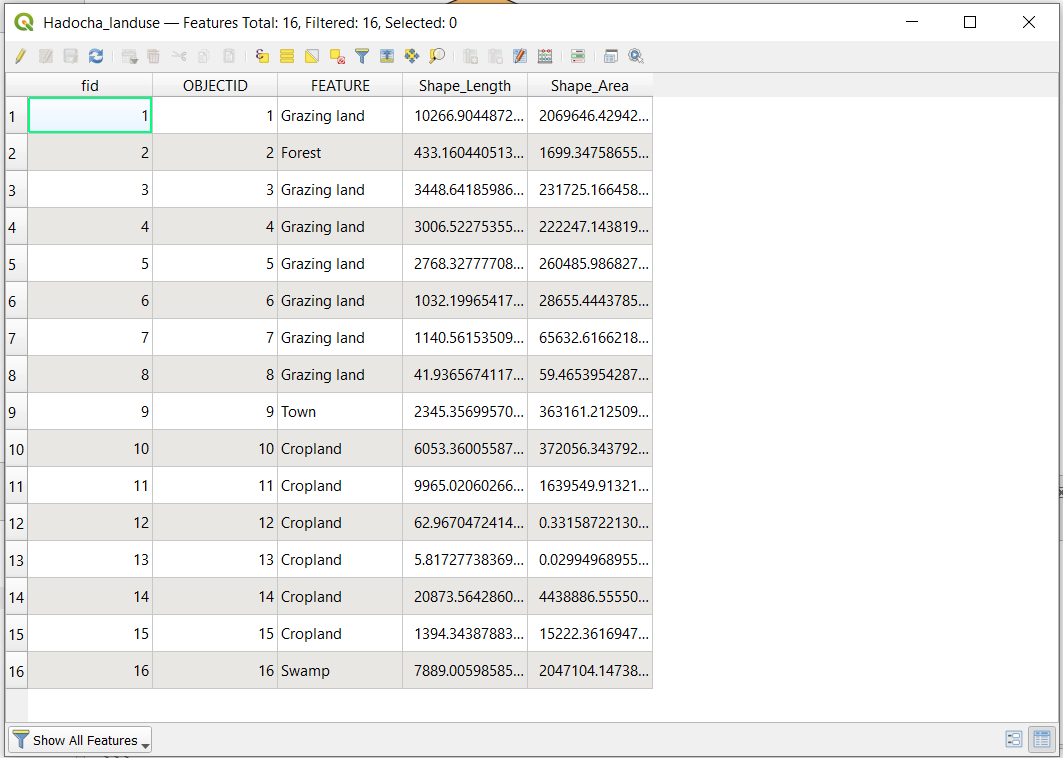Image resolution: width=1063 pixels, height=758 pixels.
Task: Click the invert selection icon
Action: point(312,56)
